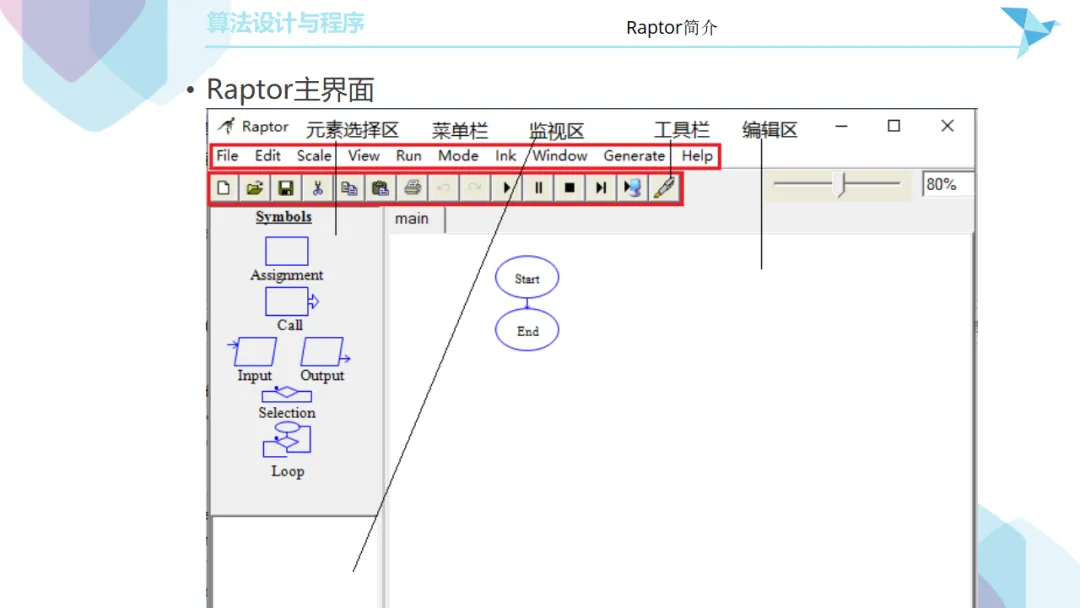Image resolution: width=1080 pixels, height=608 pixels.
Task: Click the Symbols panel heading
Action: click(x=284, y=217)
